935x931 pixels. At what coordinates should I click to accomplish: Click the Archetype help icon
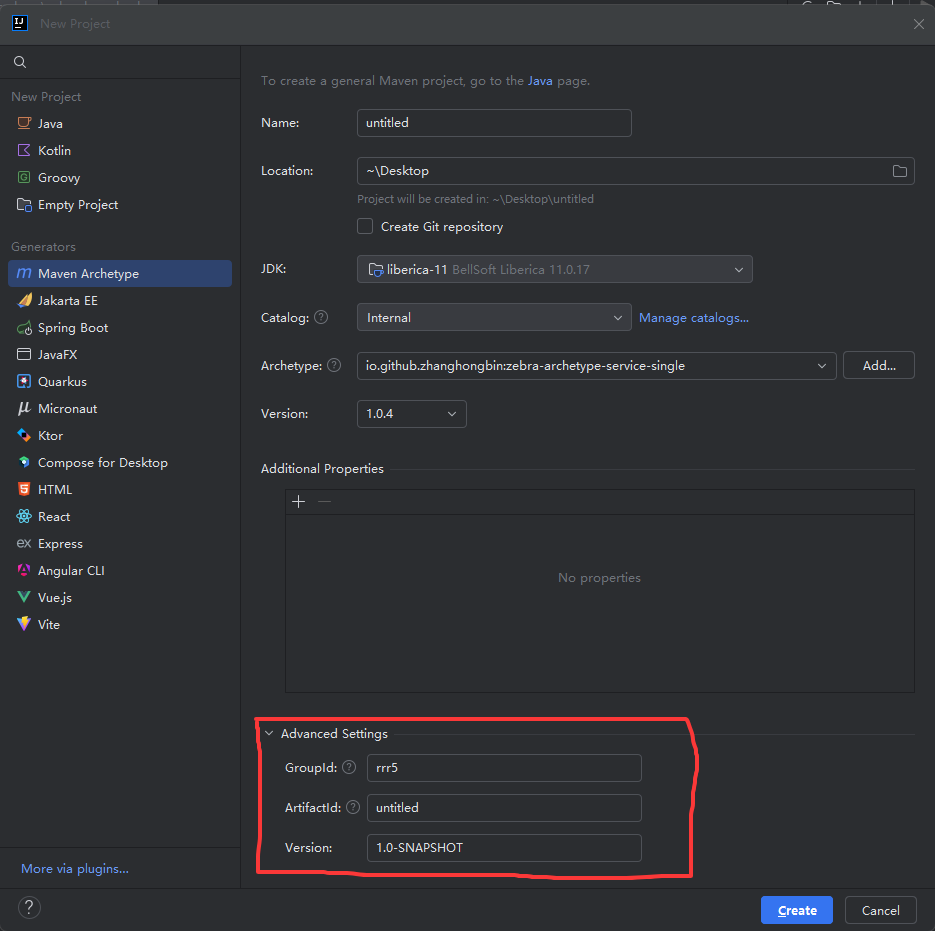tap(335, 365)
